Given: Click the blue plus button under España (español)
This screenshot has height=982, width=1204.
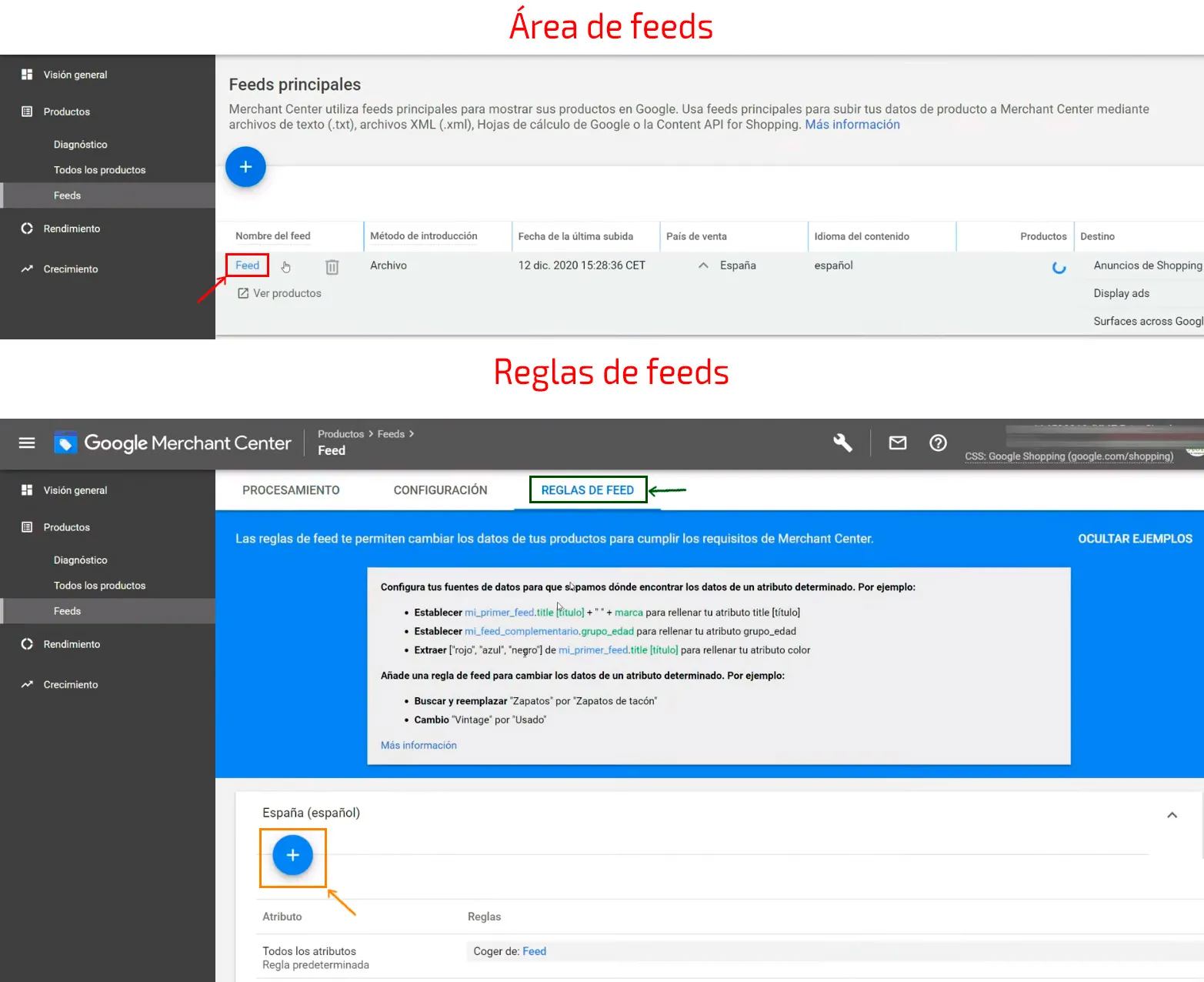Looking at the screenshot, I should pos(292,855).
